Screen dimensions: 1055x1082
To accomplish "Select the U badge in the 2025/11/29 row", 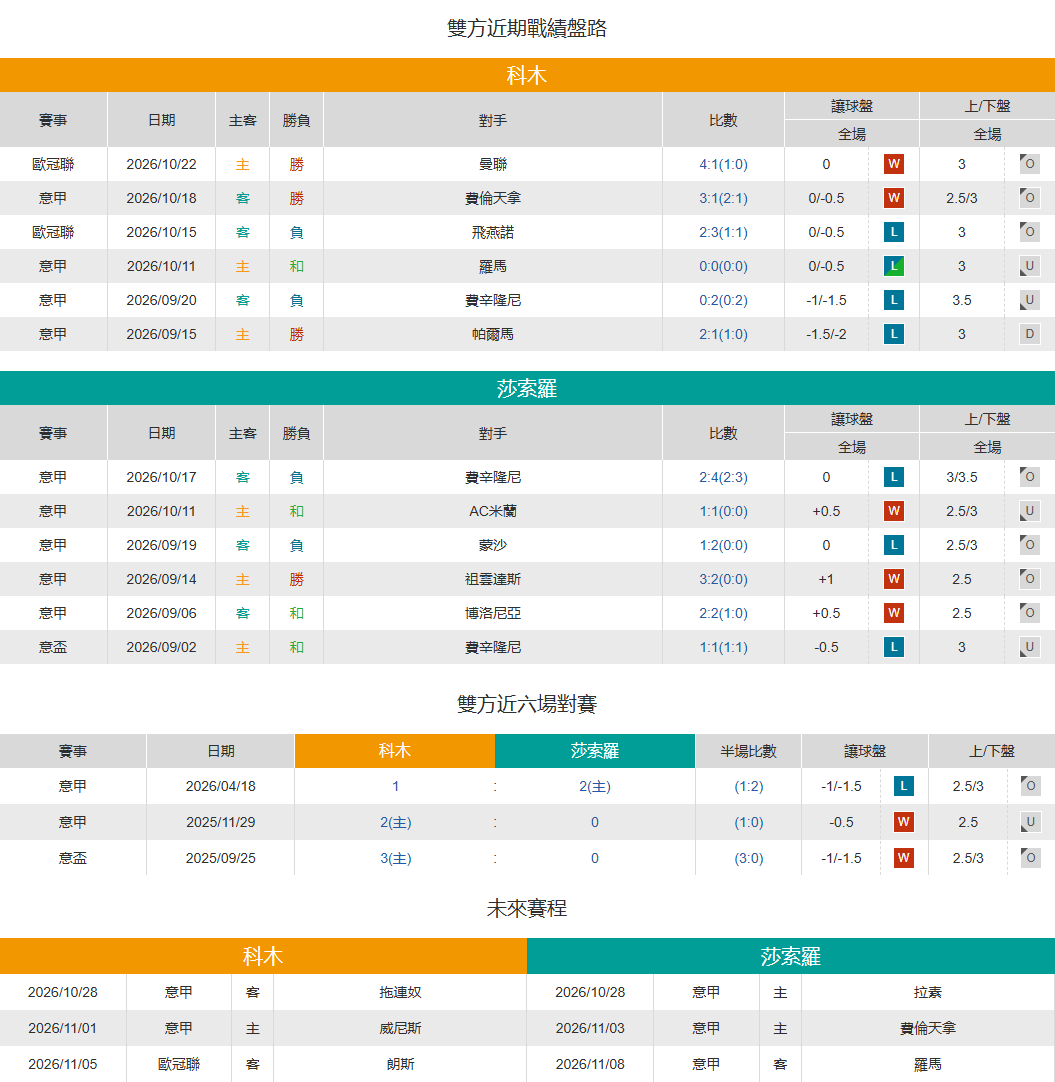I will [1030, 822].
